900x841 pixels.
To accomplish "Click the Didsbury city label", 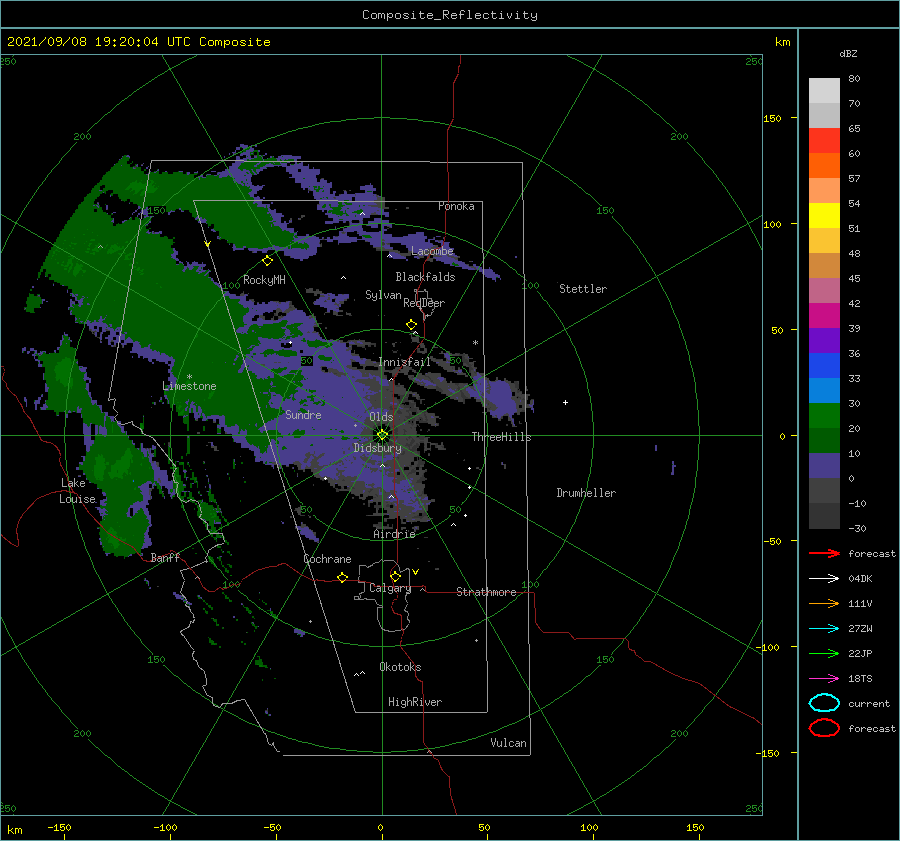I will (x=377, y=448).
